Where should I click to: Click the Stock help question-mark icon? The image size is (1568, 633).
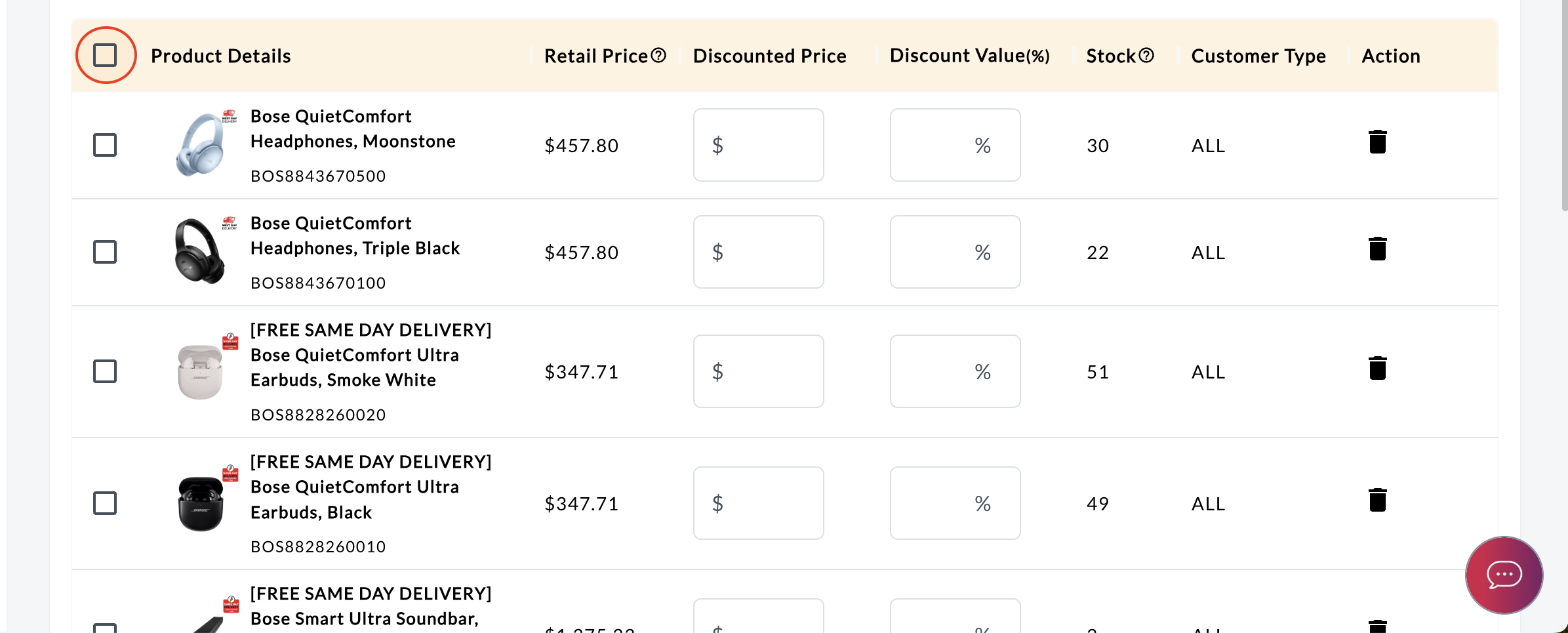(x=1146, y=56)
